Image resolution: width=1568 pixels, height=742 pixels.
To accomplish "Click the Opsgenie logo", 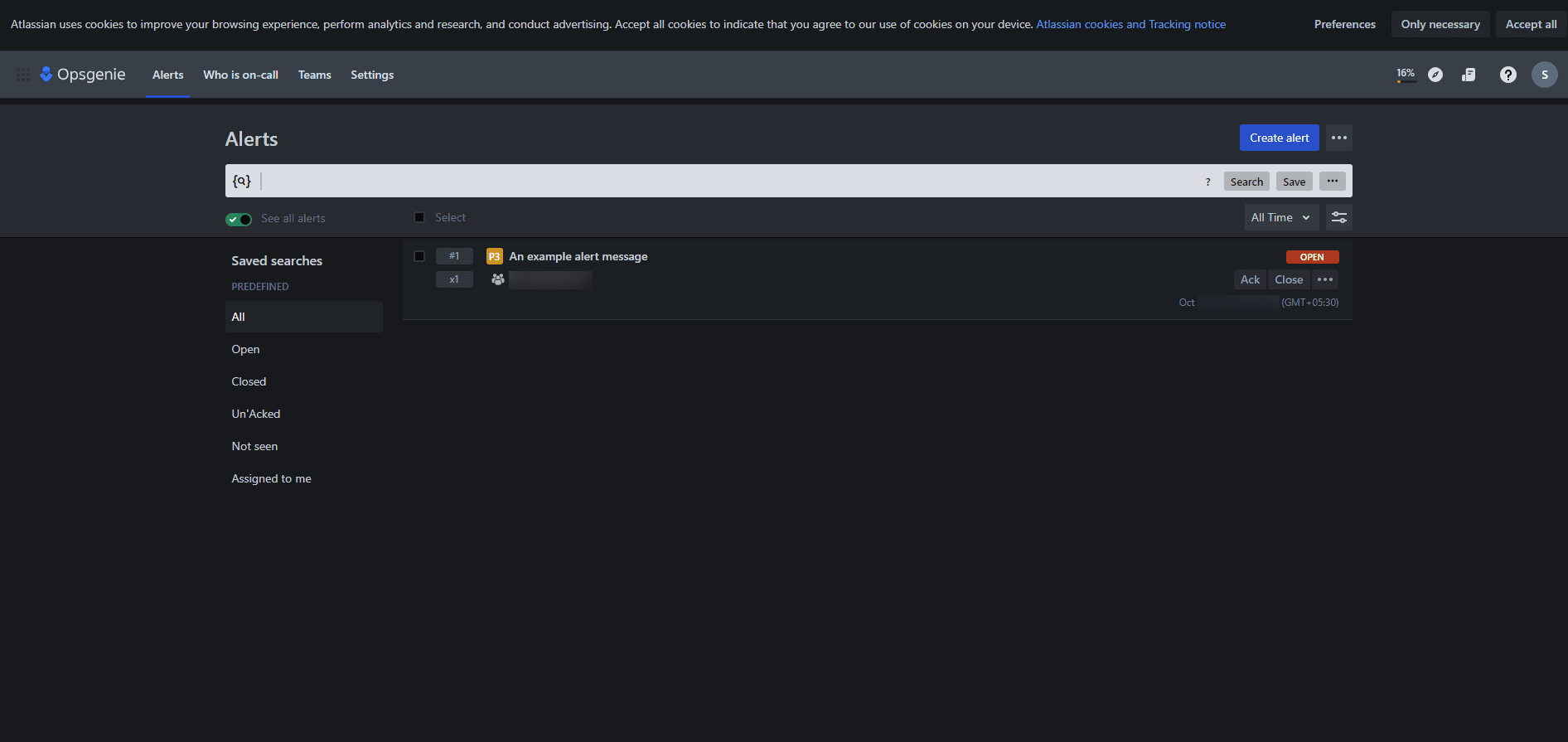I will tap(83, 75).
